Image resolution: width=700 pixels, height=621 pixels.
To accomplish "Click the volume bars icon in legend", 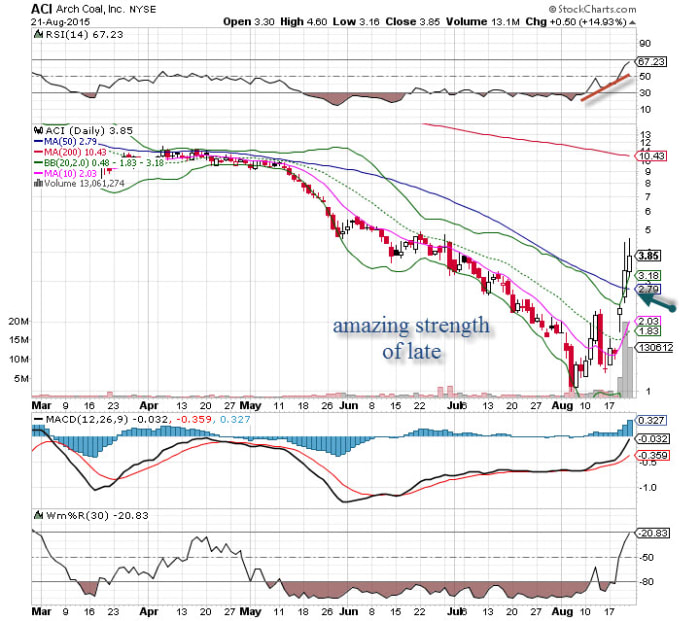I will (x=38, y=183).
